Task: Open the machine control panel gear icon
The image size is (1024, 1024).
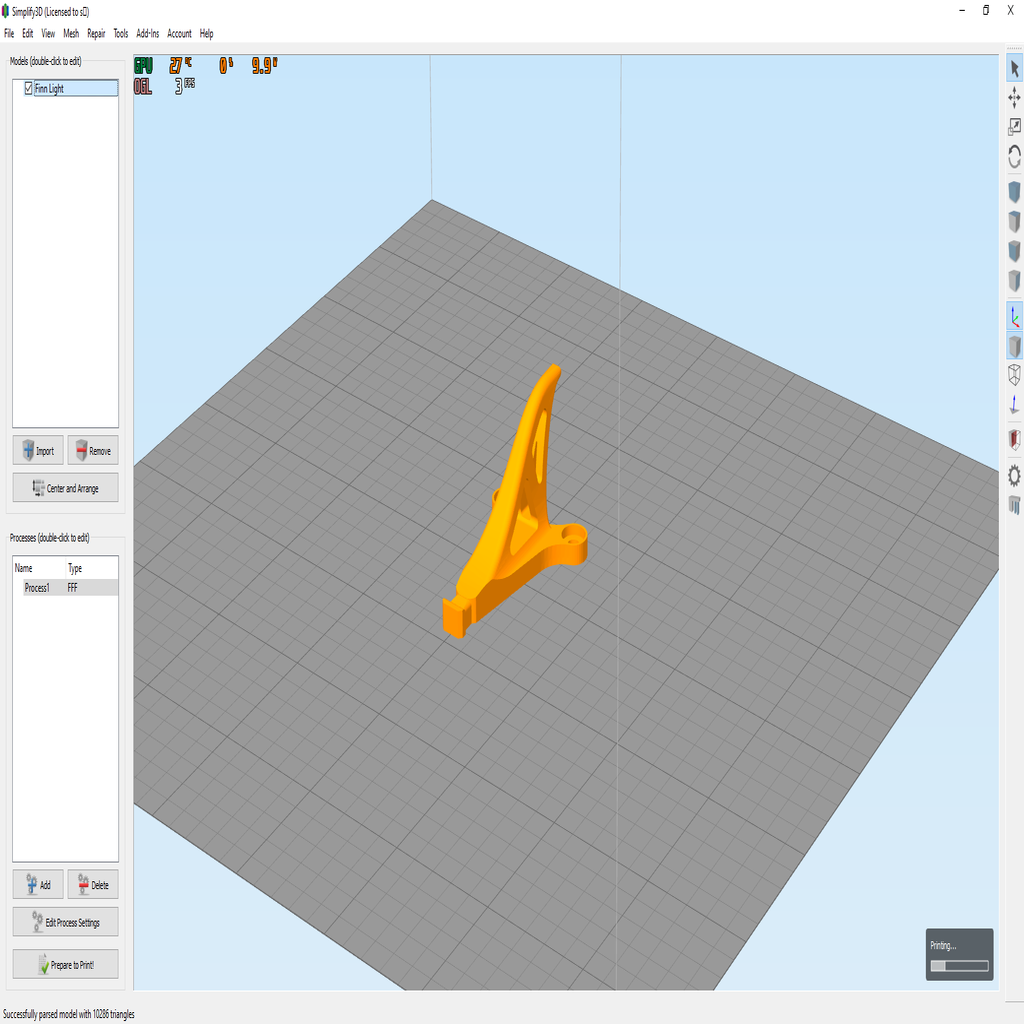Action: click(1013, 475)
